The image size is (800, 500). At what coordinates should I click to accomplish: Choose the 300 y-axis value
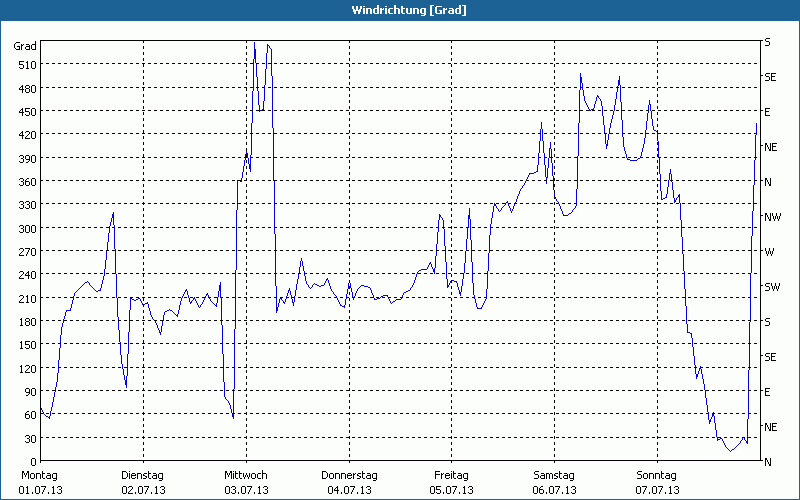(28, 229)
